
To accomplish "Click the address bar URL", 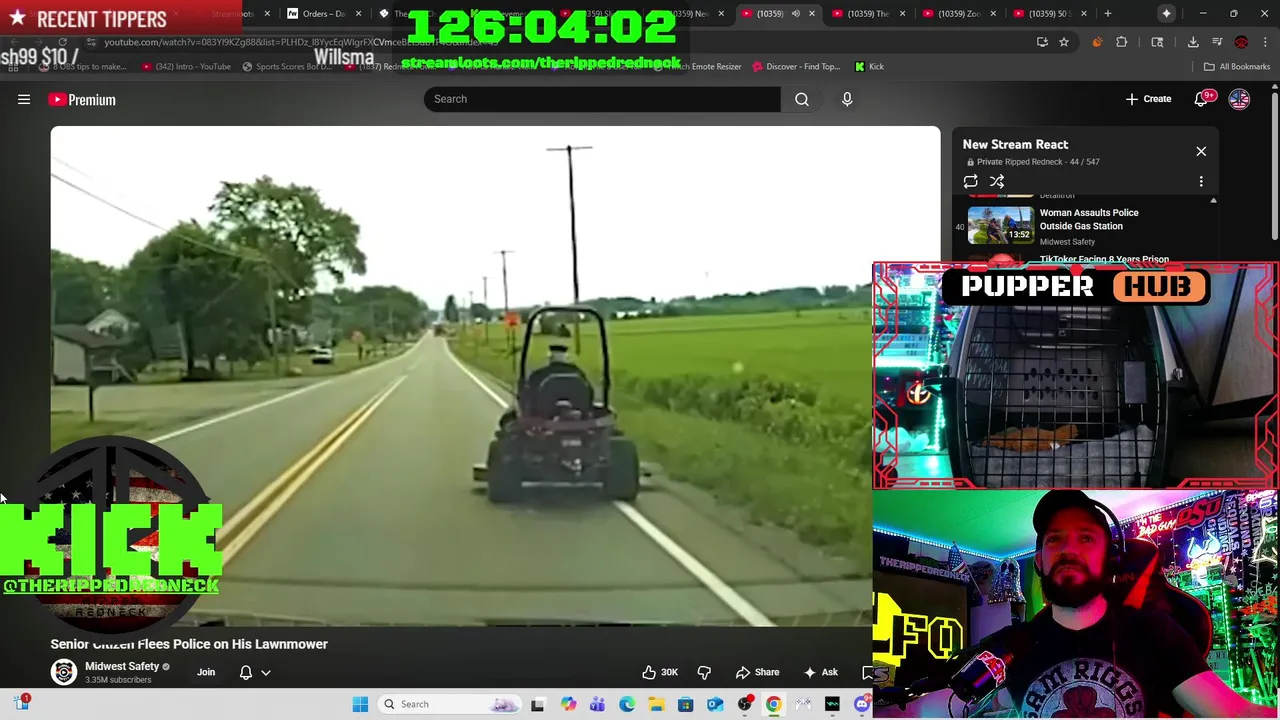I will (300, 42).
